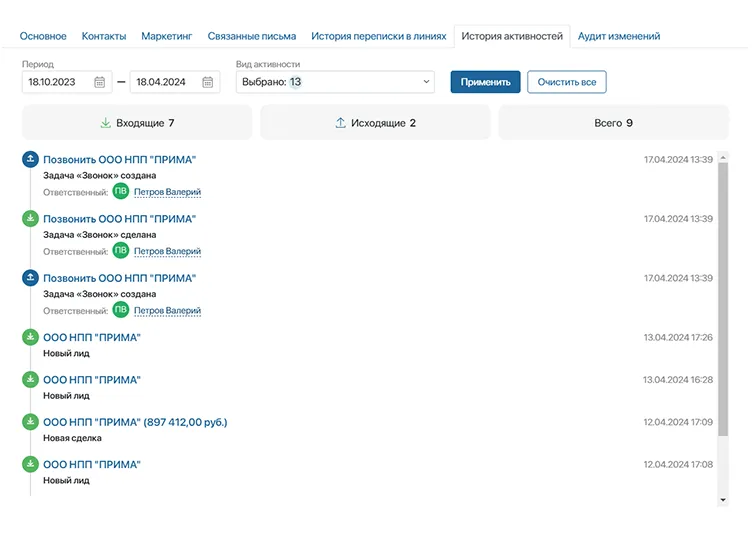Click the Очистить все button
Image resolution: width=755 pixels, height=558 pixels.
coord(566,82)
